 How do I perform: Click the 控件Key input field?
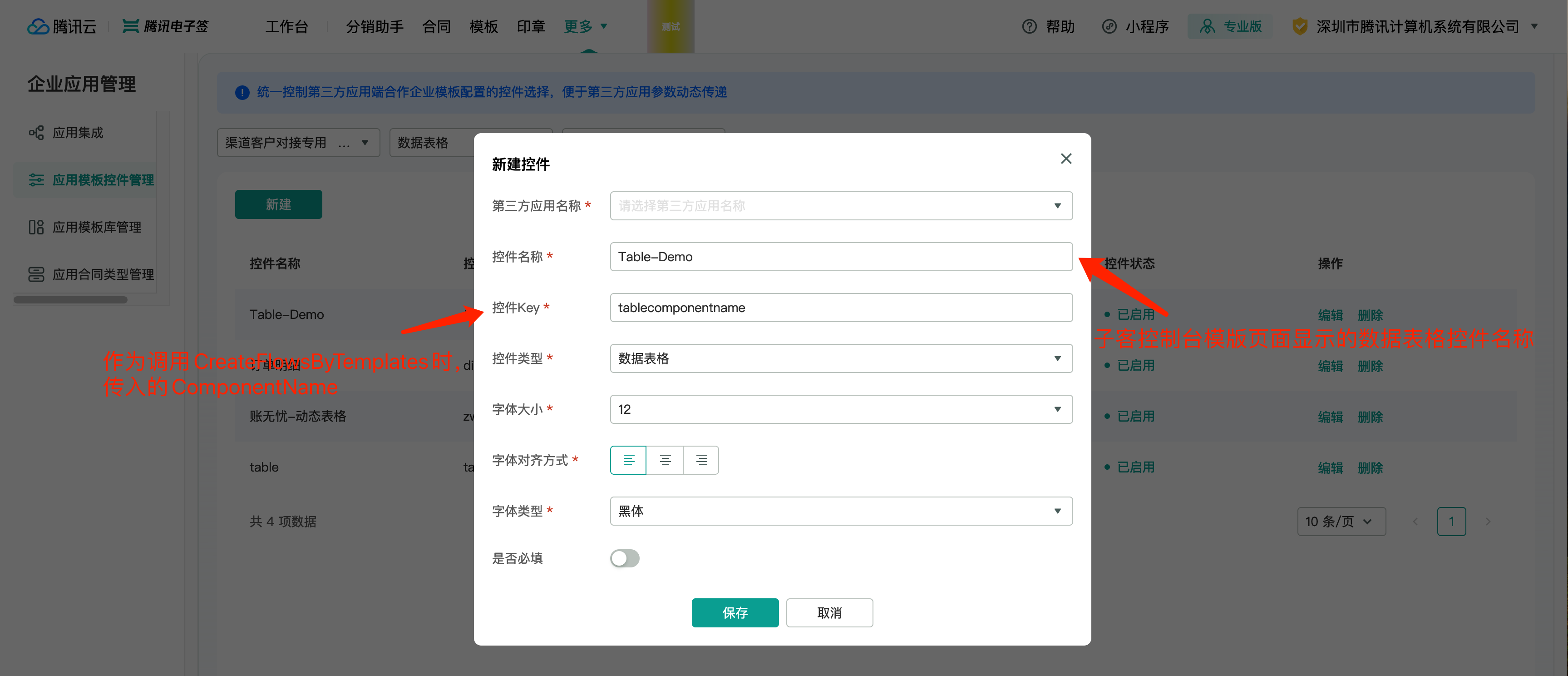tap(841, 308)
